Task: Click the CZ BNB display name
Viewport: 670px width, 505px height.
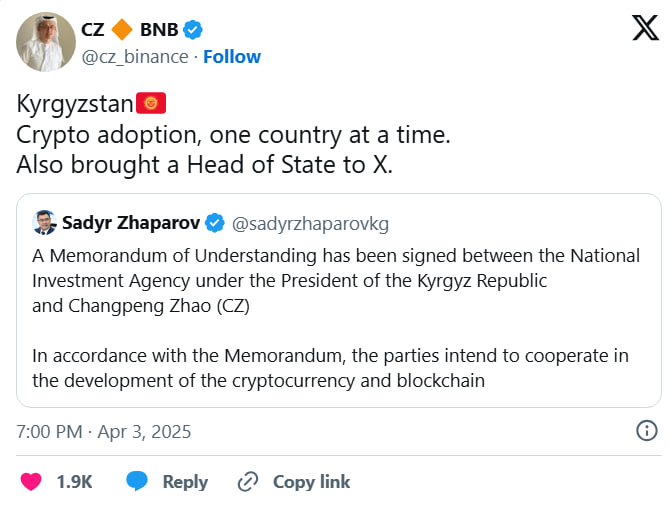Action: coord(130,29)
